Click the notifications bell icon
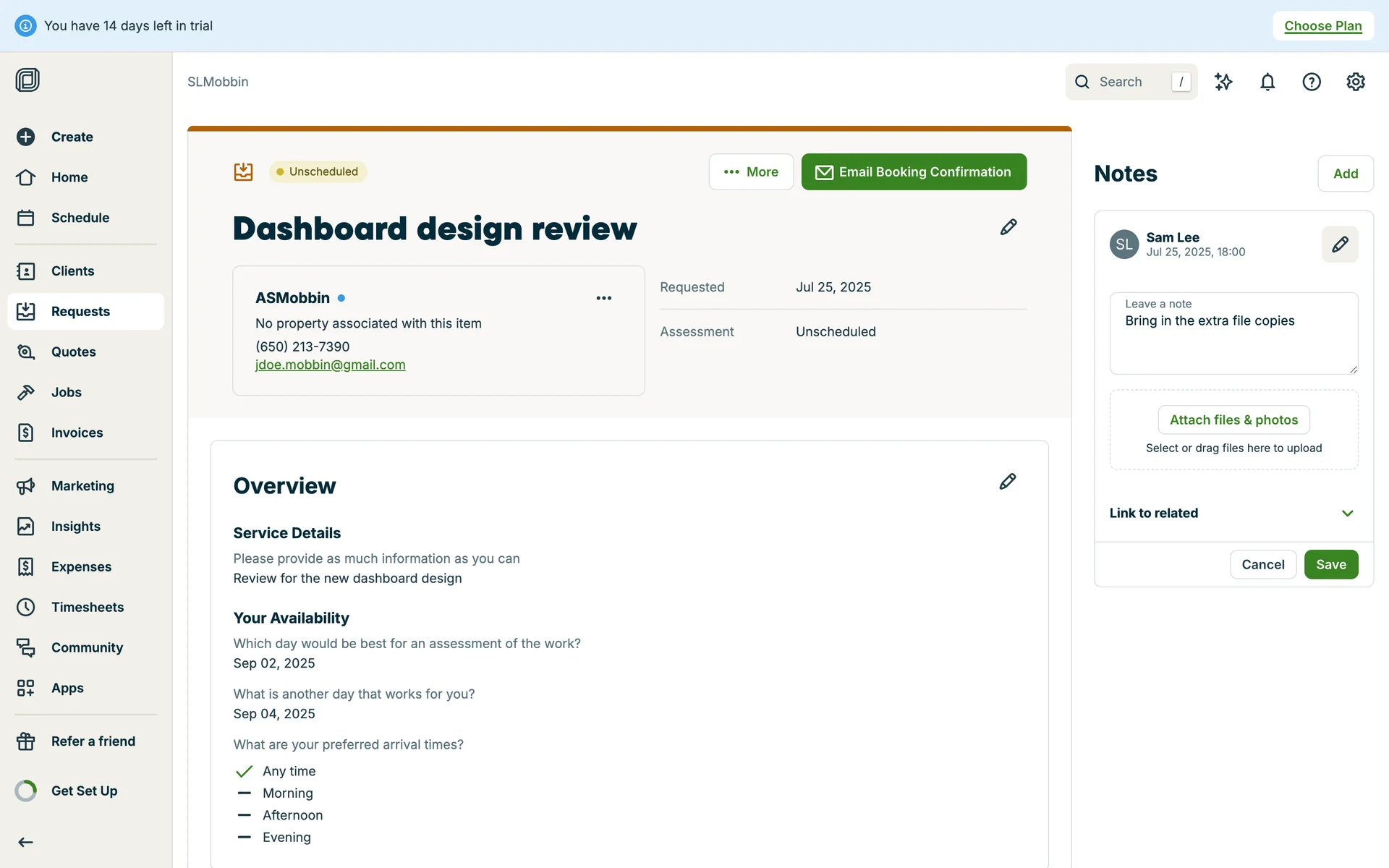Image resolution: width=1389 pixels, height=868 pixels. pos(1267,82)
